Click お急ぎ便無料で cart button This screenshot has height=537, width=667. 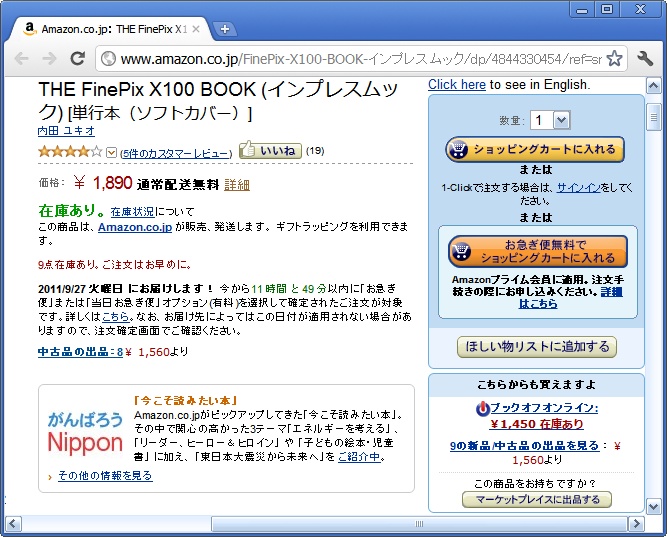[x=538, y=251]
